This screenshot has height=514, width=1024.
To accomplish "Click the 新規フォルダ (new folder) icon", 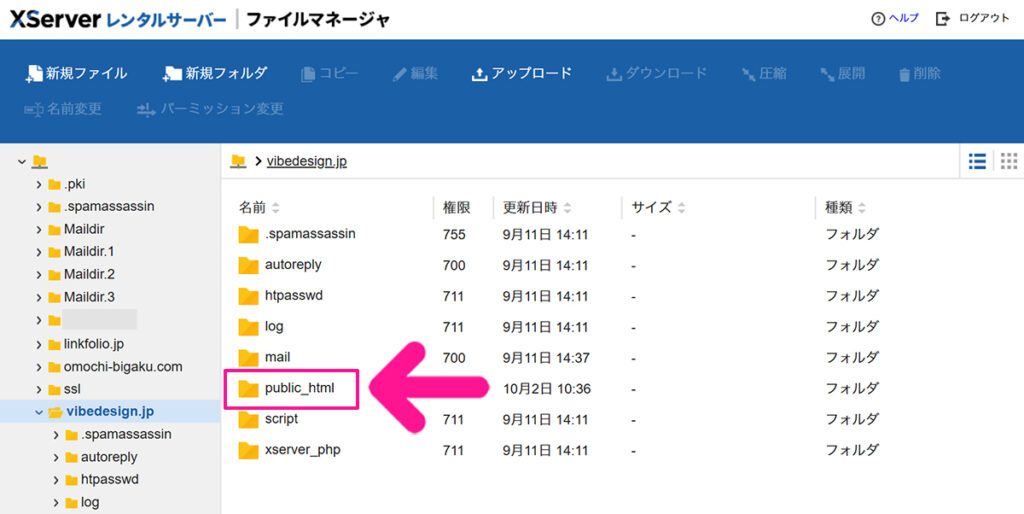I will click(x=173, y=73).
